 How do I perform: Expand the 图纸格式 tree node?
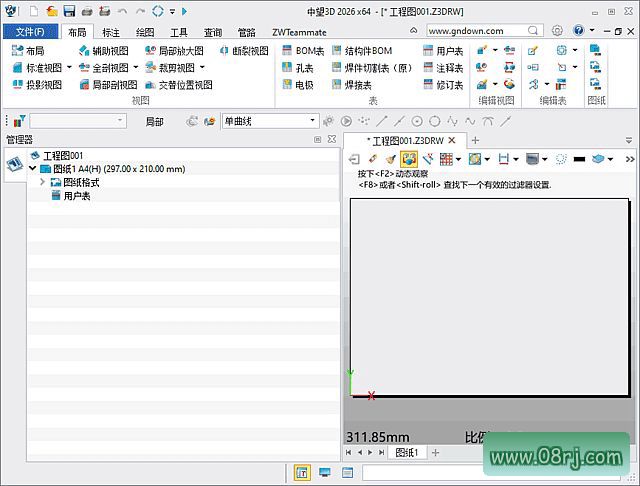point(42,182)
